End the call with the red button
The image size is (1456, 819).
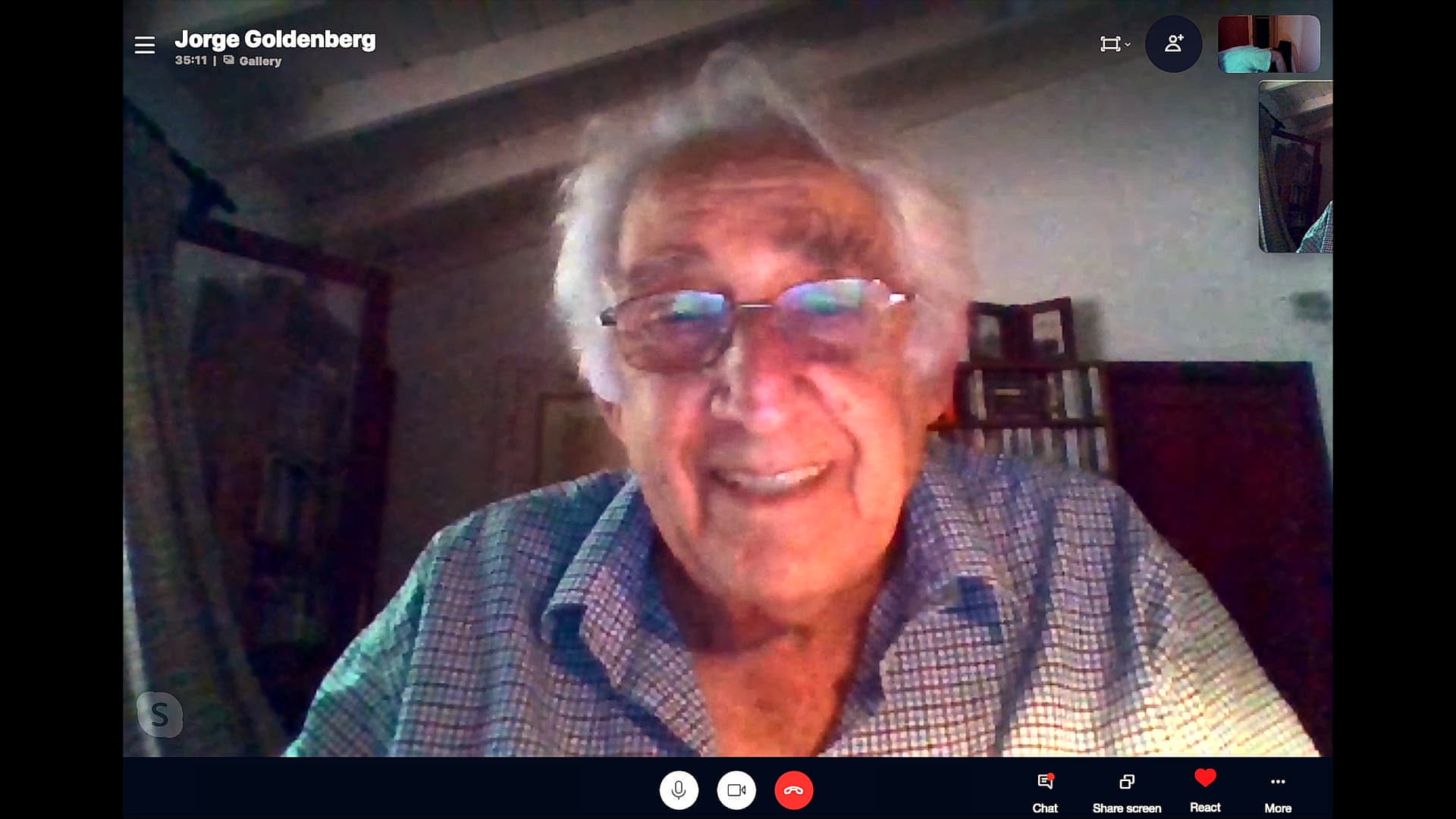click(793, 790)
